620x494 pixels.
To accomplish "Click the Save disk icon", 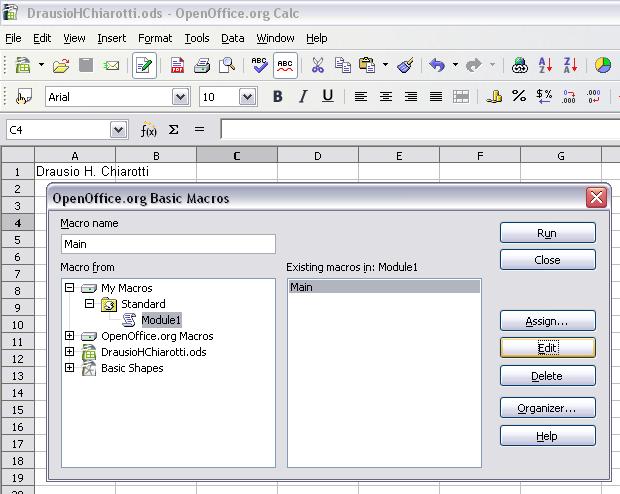I will [x=86, y=65].
